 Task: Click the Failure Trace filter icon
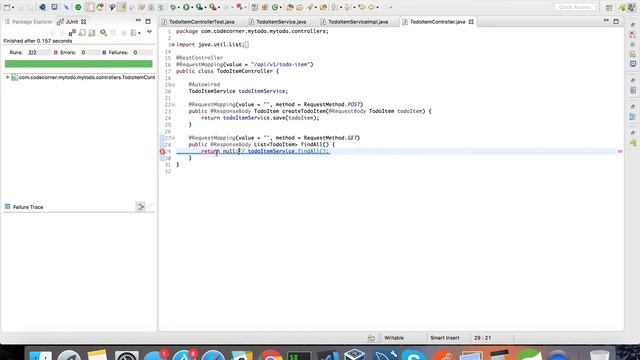140,207
